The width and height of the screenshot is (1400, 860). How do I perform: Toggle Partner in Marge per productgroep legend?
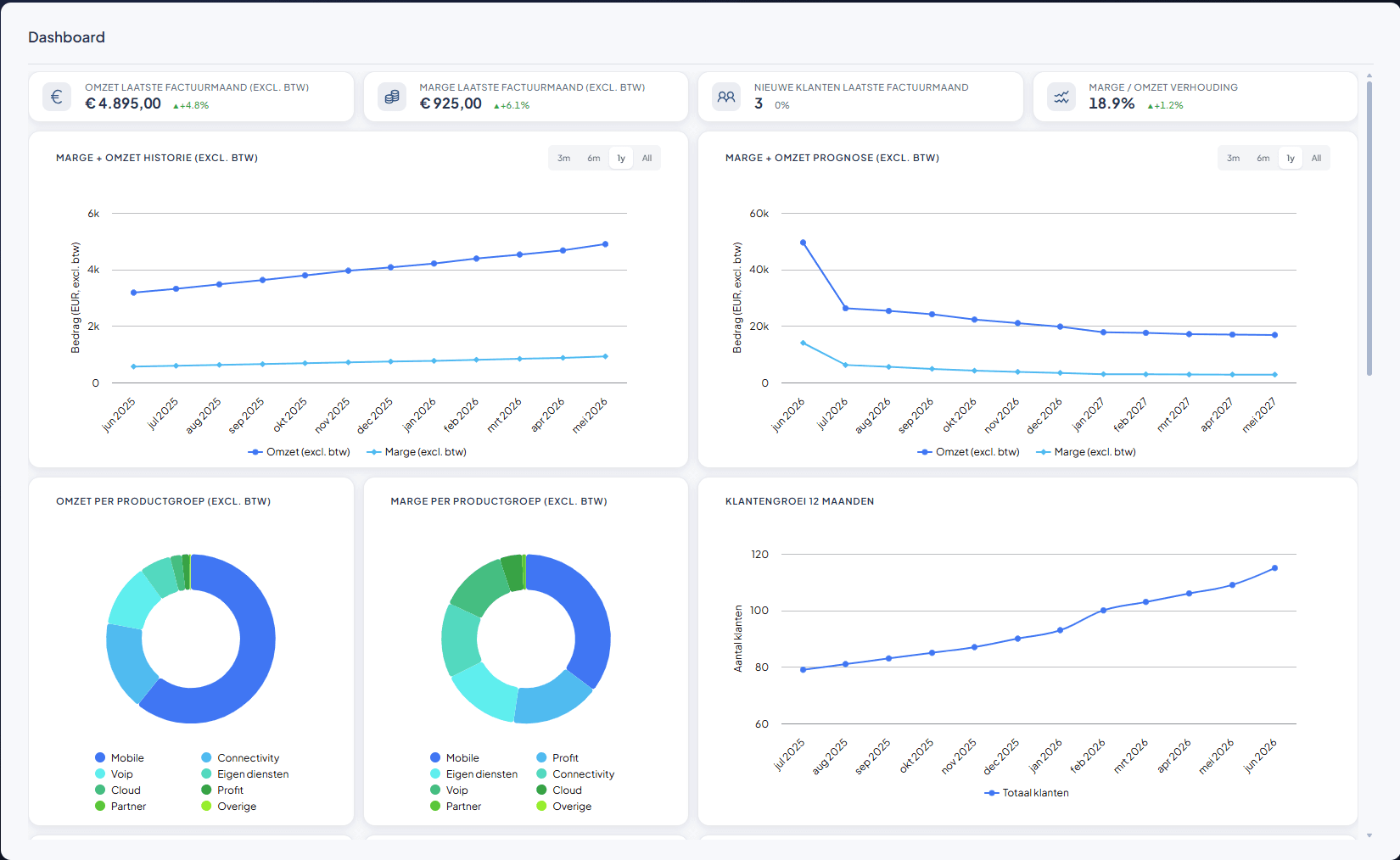pos(456,807)
